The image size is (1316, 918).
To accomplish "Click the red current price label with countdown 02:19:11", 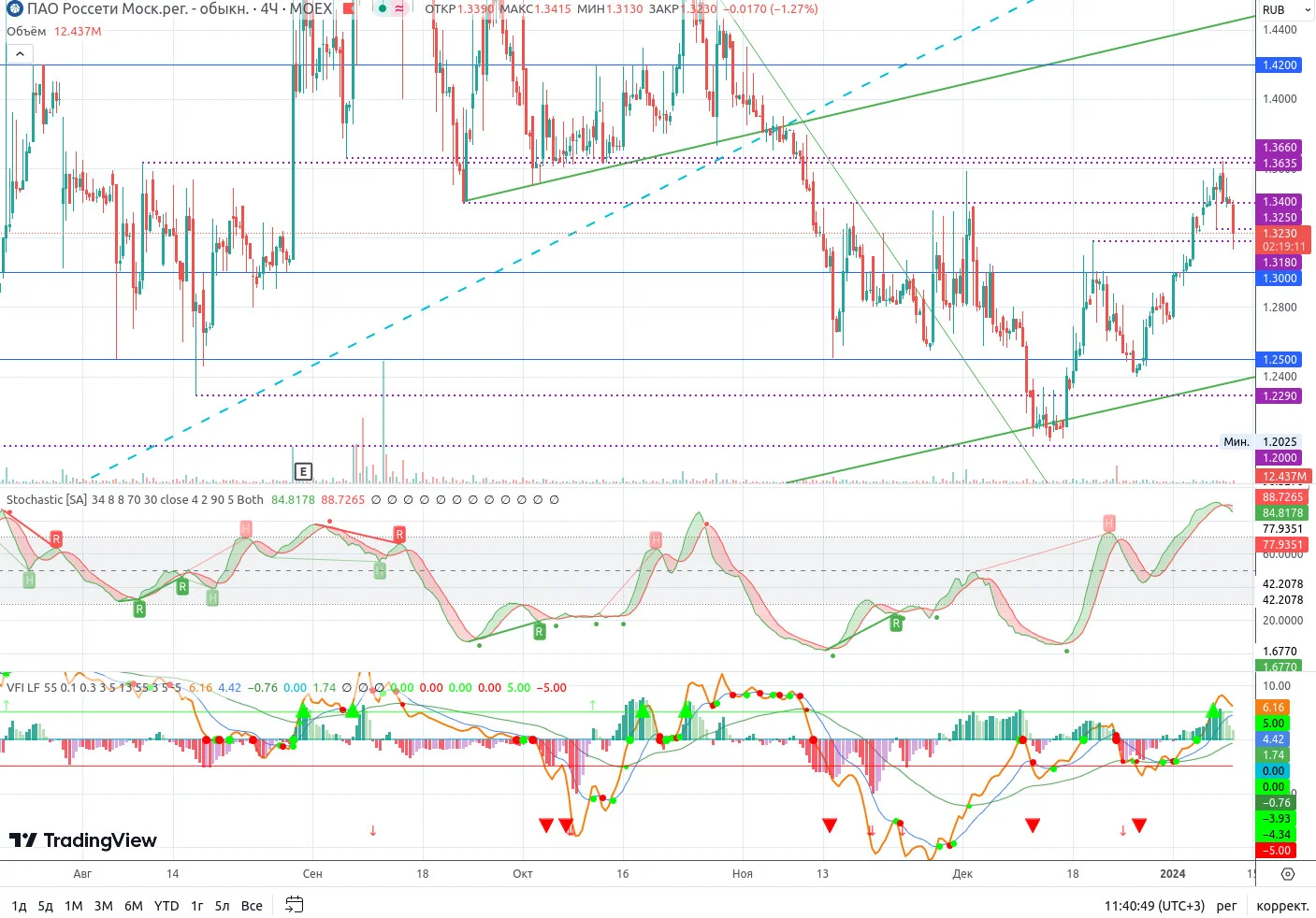I will [x=1283, y=240].
